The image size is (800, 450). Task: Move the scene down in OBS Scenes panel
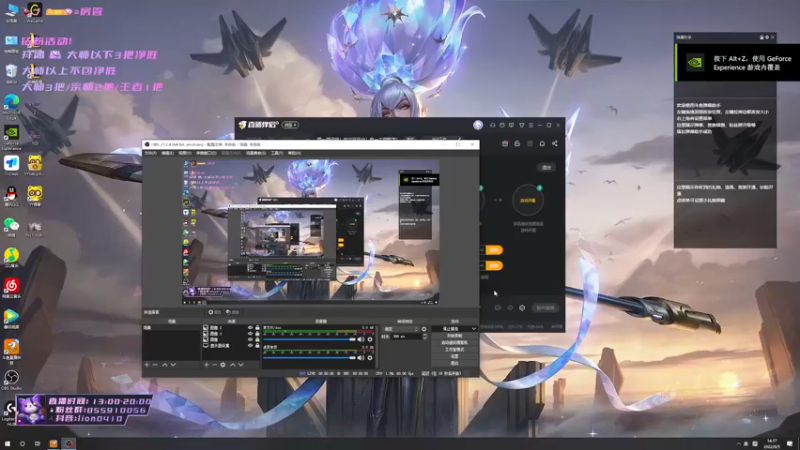(x=173, y=365)
